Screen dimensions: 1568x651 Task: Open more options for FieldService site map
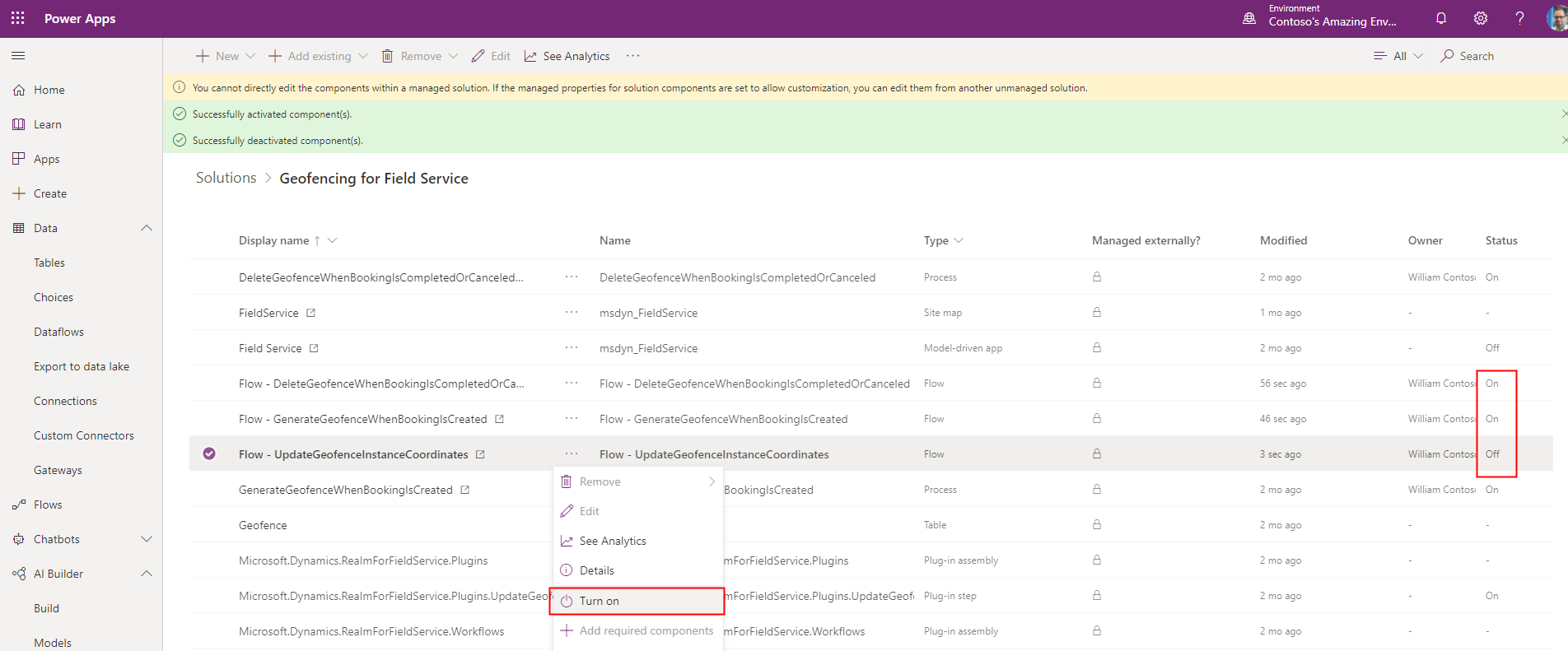572,313
